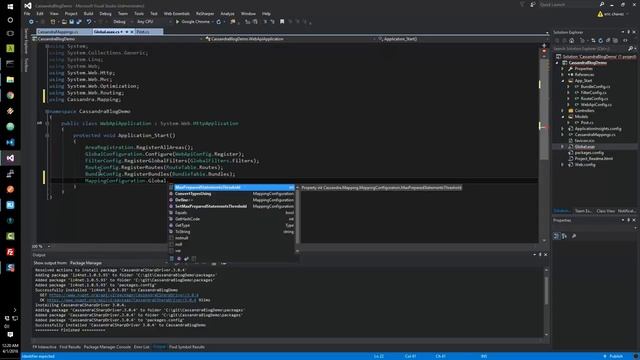Toggle IntelliSense properties filter icon
The height and width of the screenshot is (360, 640).
[x=171, y=258]
